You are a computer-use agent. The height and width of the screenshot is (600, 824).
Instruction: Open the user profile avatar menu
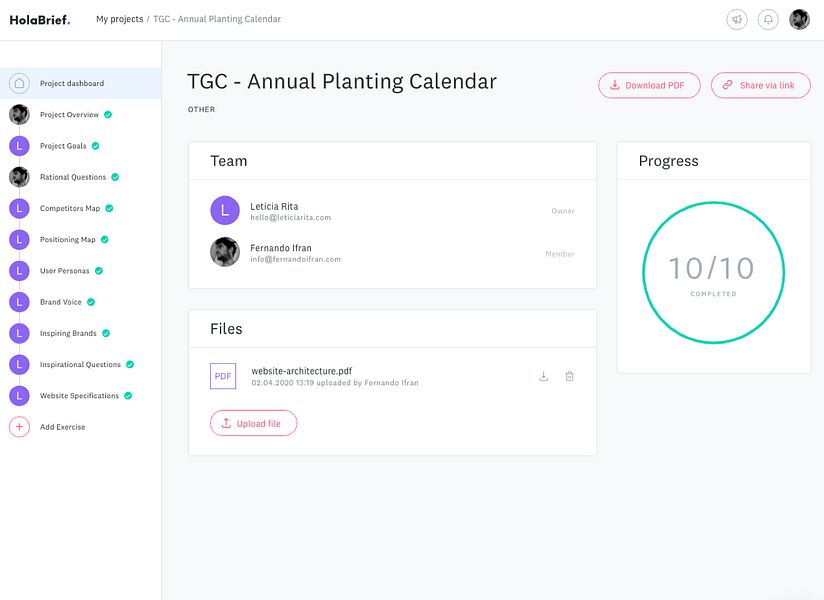(x=799, y=19)
